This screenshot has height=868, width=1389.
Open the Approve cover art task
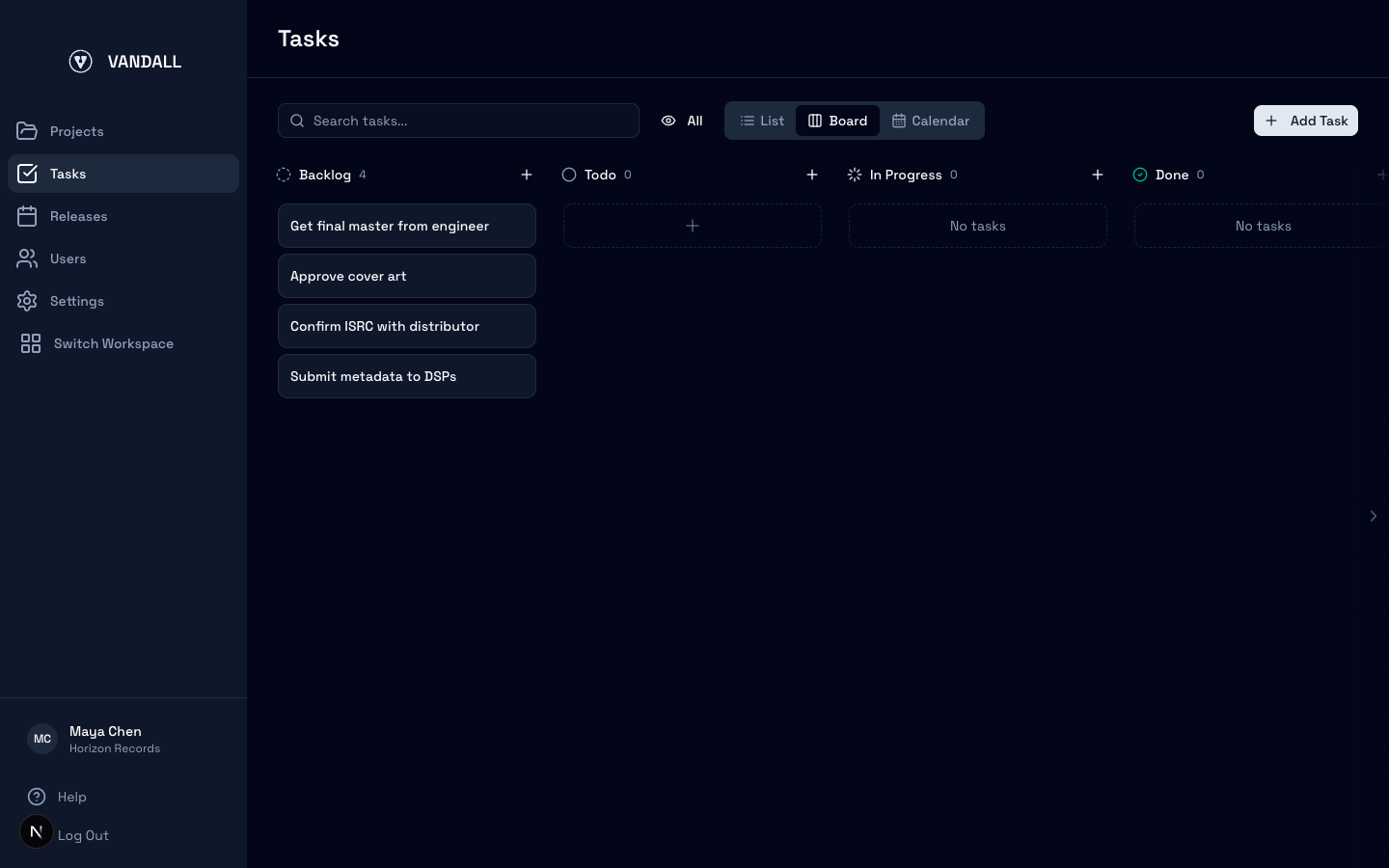pyautogui.click(x=407, y=276)
